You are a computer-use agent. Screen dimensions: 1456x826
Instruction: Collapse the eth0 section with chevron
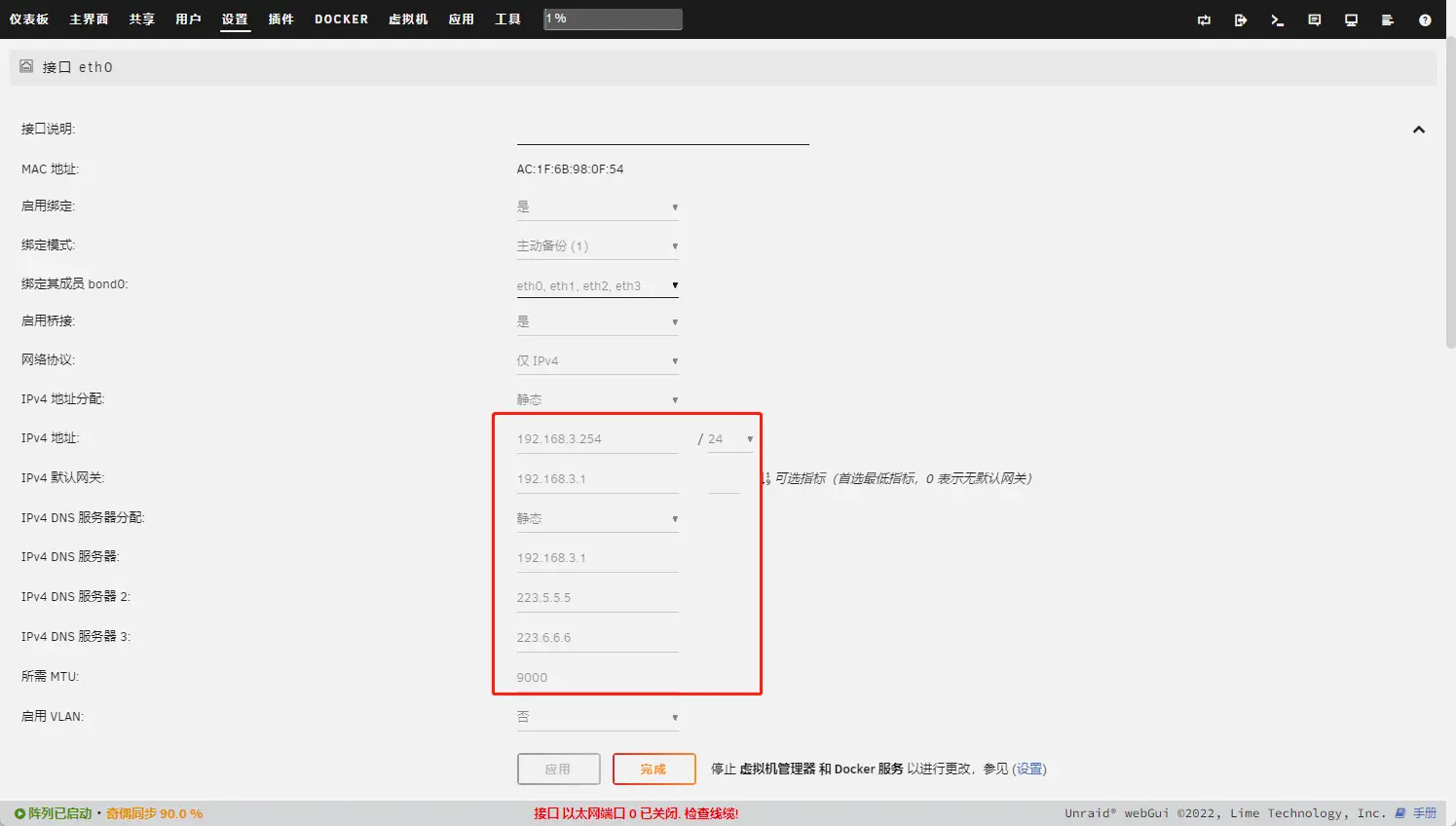(1418, 130)
